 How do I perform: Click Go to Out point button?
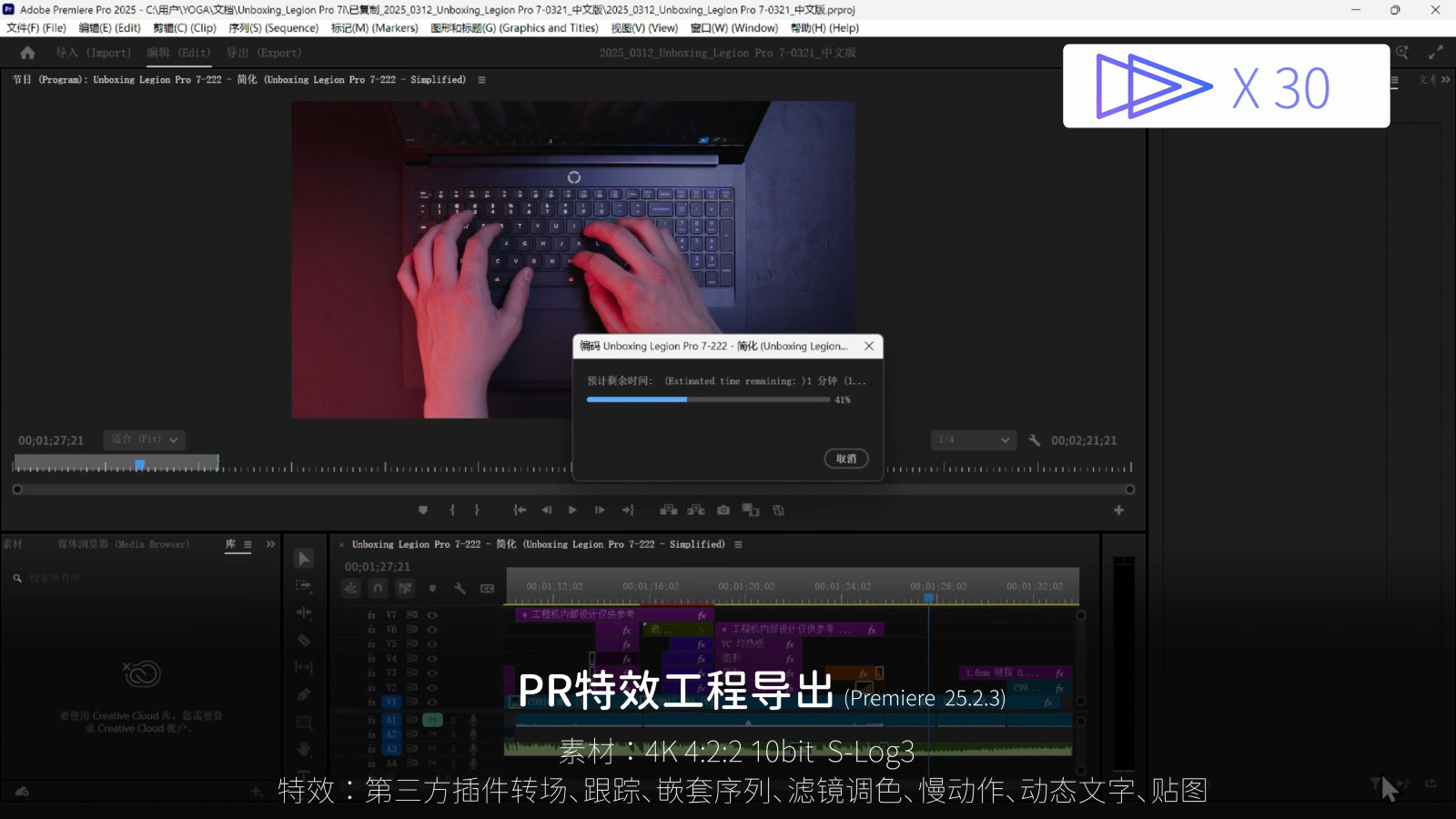point(628,511)
